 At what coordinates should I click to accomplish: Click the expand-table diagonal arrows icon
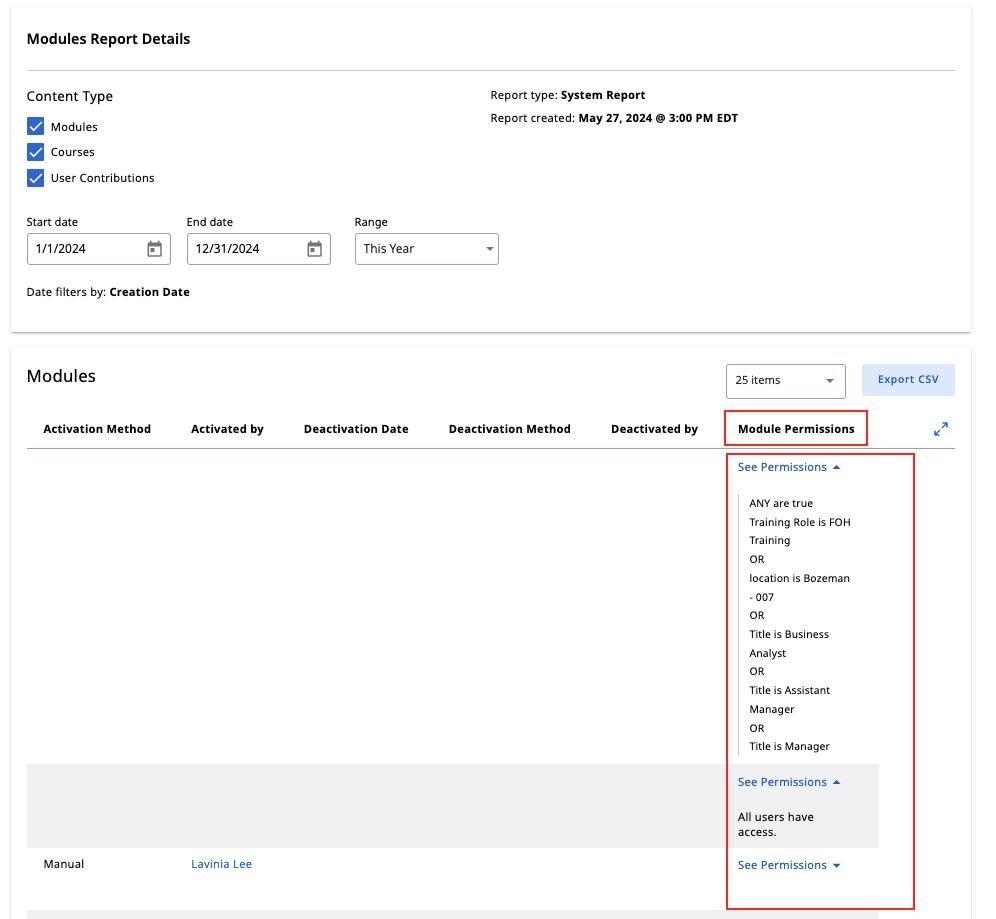(x=940, y=428)
